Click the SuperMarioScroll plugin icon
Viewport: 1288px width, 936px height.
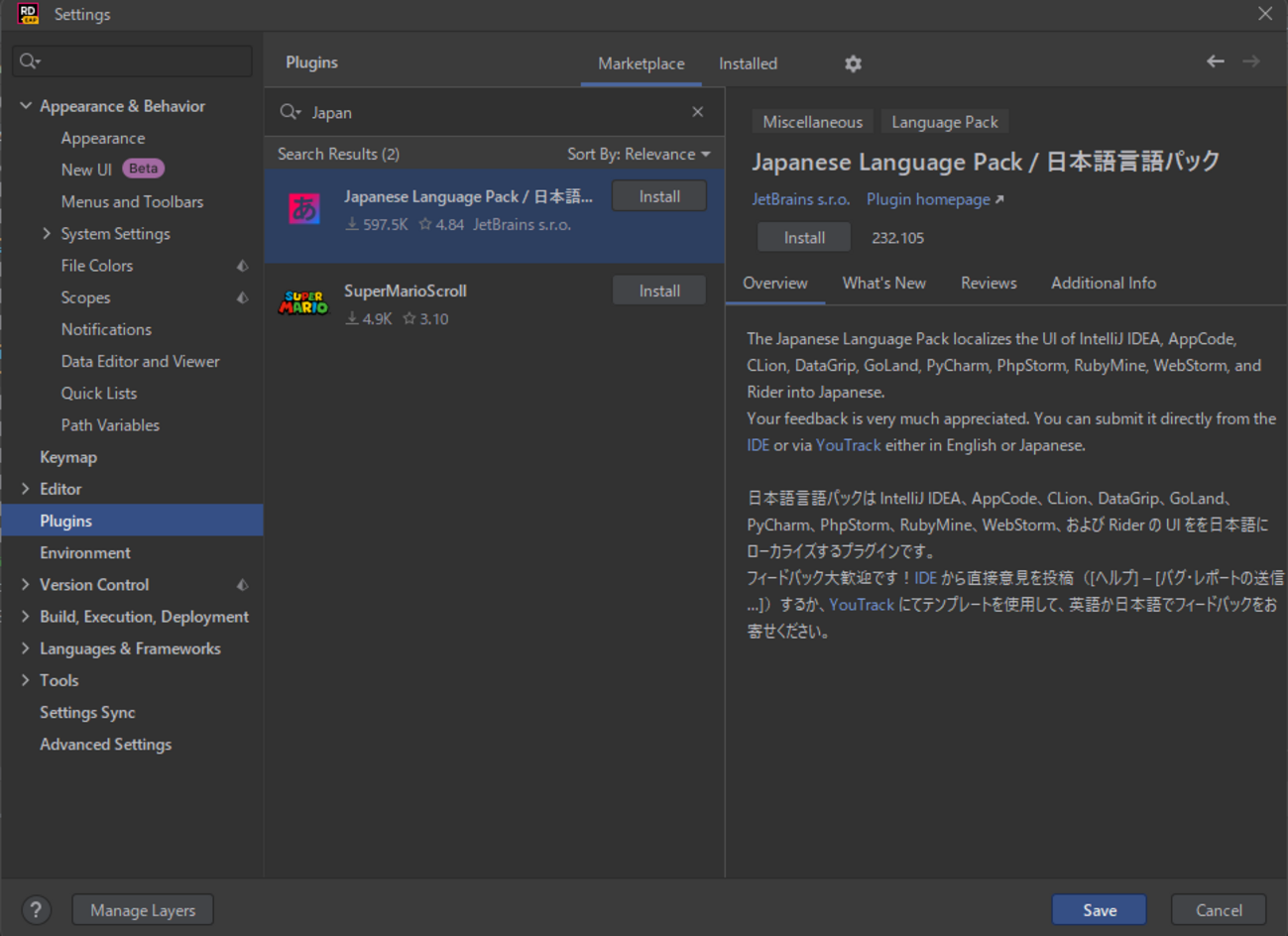[304, 303]
